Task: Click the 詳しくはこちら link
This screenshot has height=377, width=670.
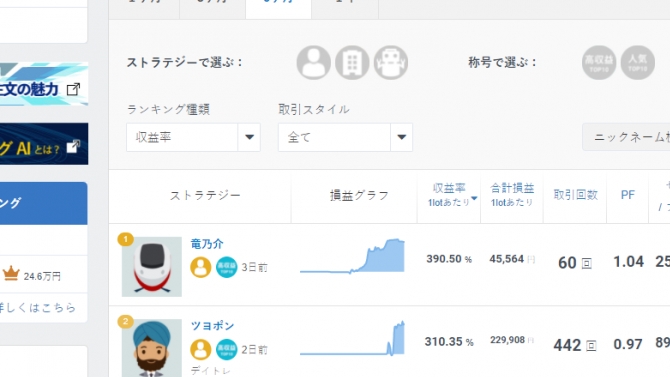Action: (38, 307)
